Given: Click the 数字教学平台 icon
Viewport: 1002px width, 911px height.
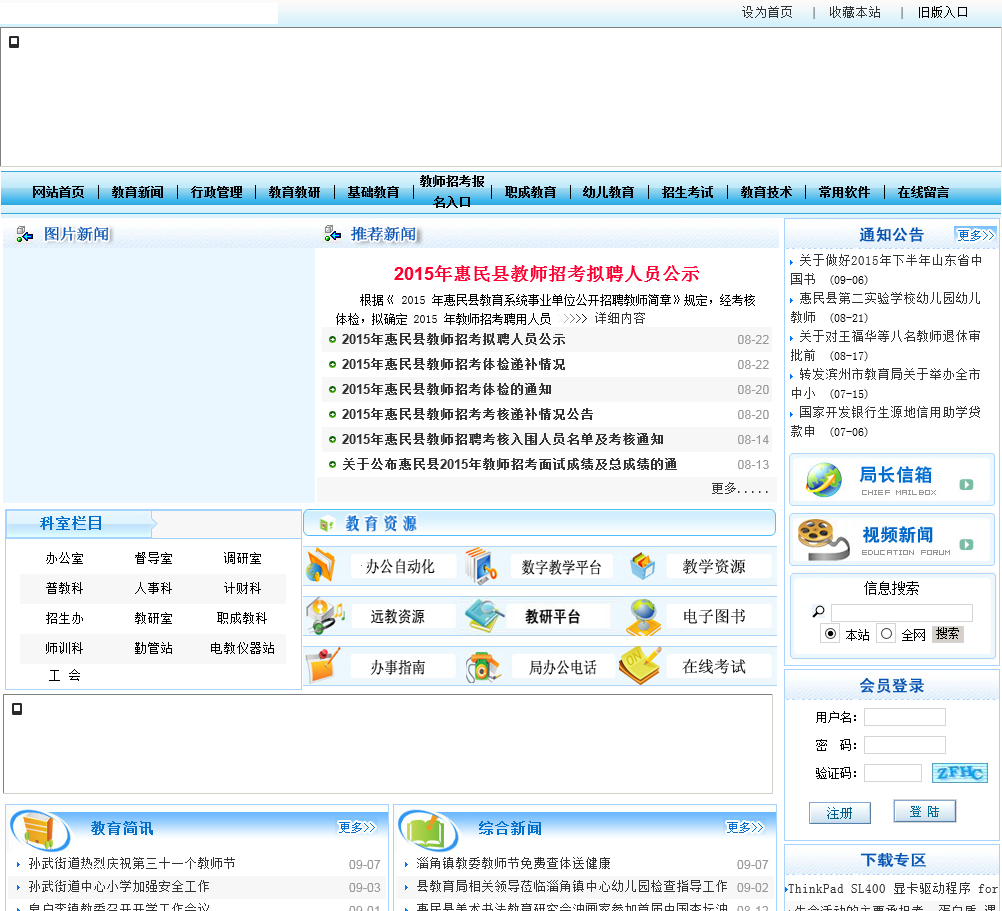Looking at the screenshot, I should [x=482, y=565].
